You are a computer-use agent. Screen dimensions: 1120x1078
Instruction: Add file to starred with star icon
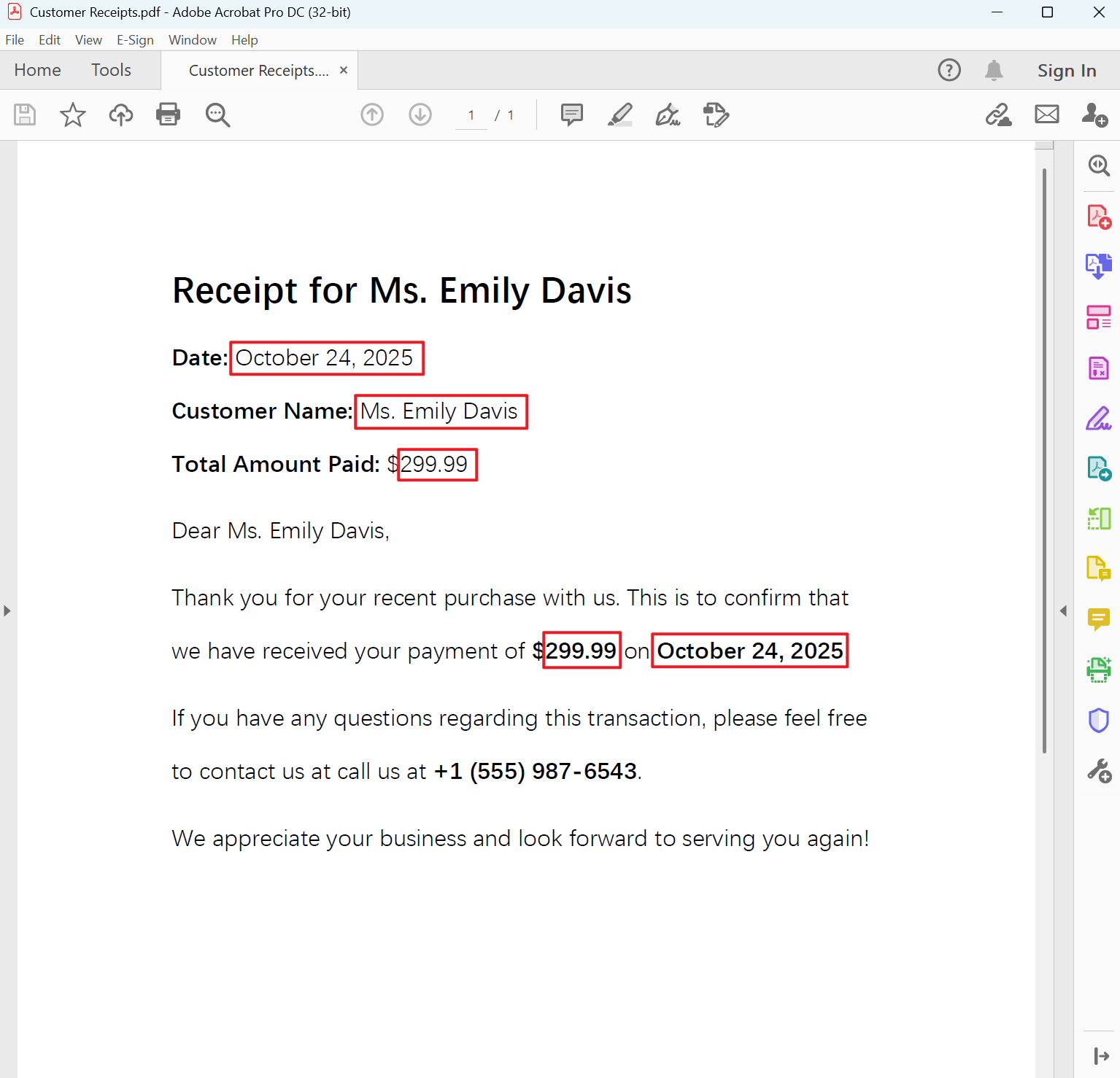72,115
